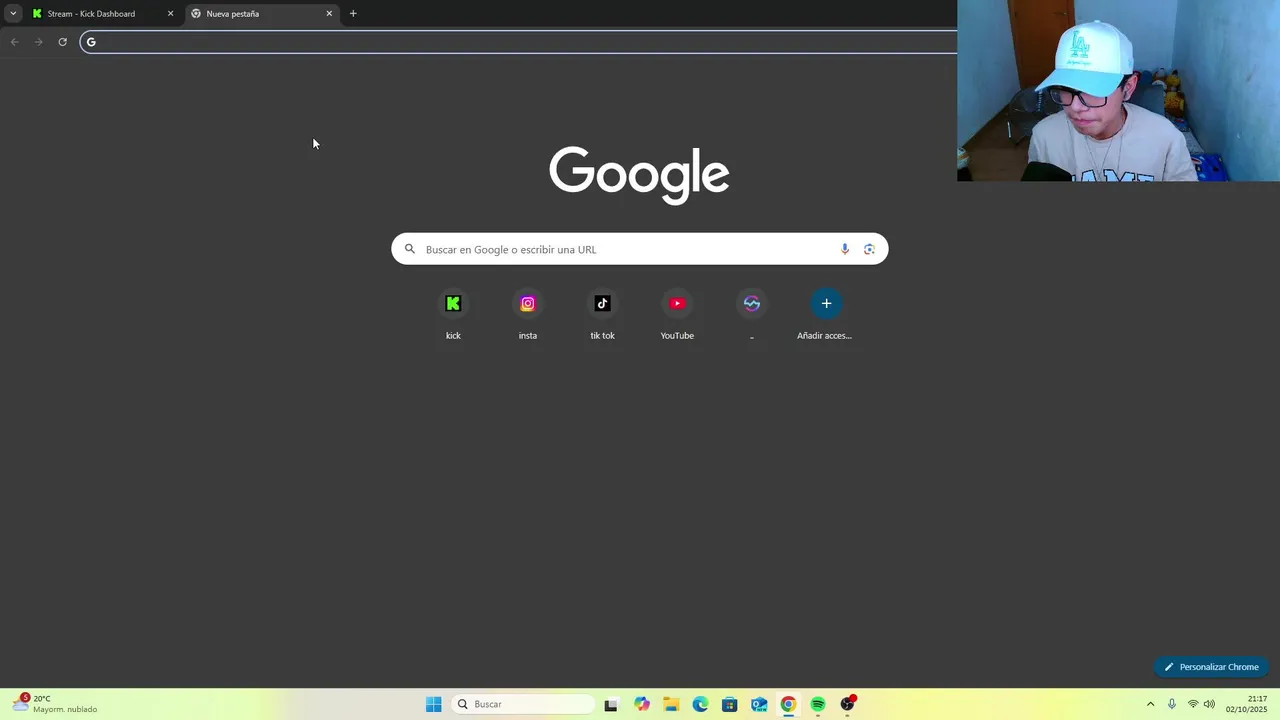Open the tab search dropdown arrow
This screenshot has height=720, width=1280.
13,14
